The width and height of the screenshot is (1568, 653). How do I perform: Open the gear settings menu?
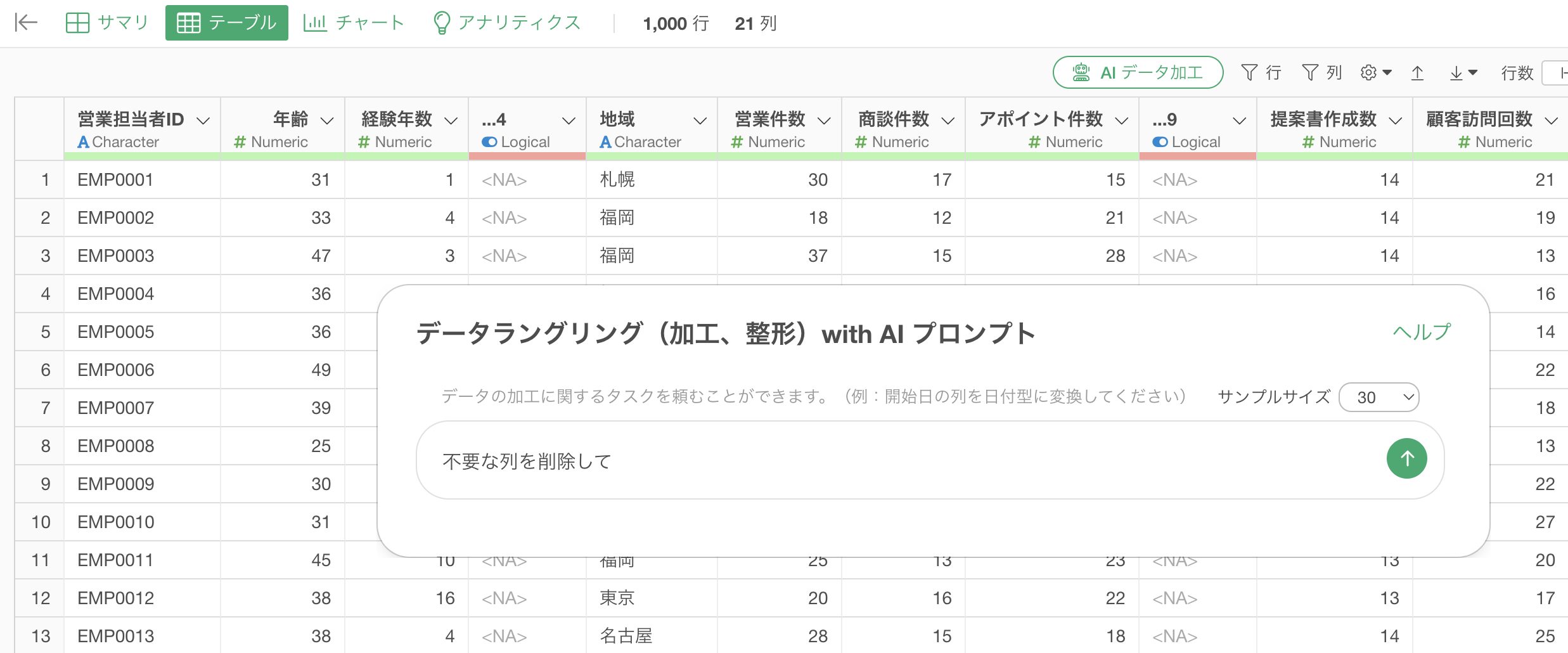coord(1375,73)
